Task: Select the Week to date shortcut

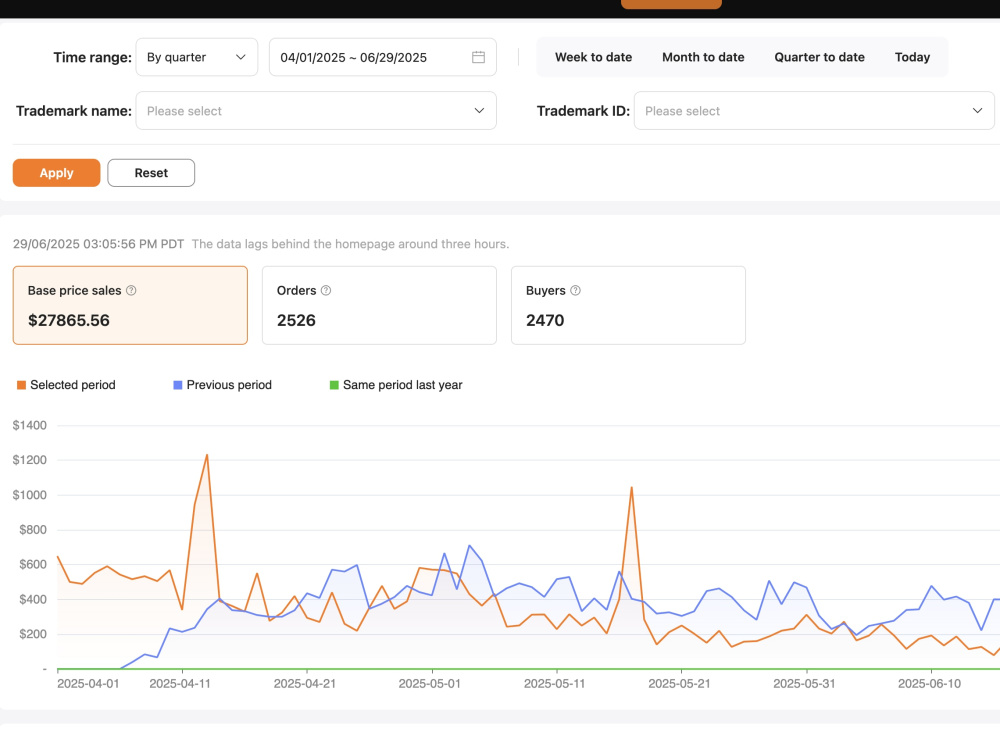Action: [x=593, y=57]
